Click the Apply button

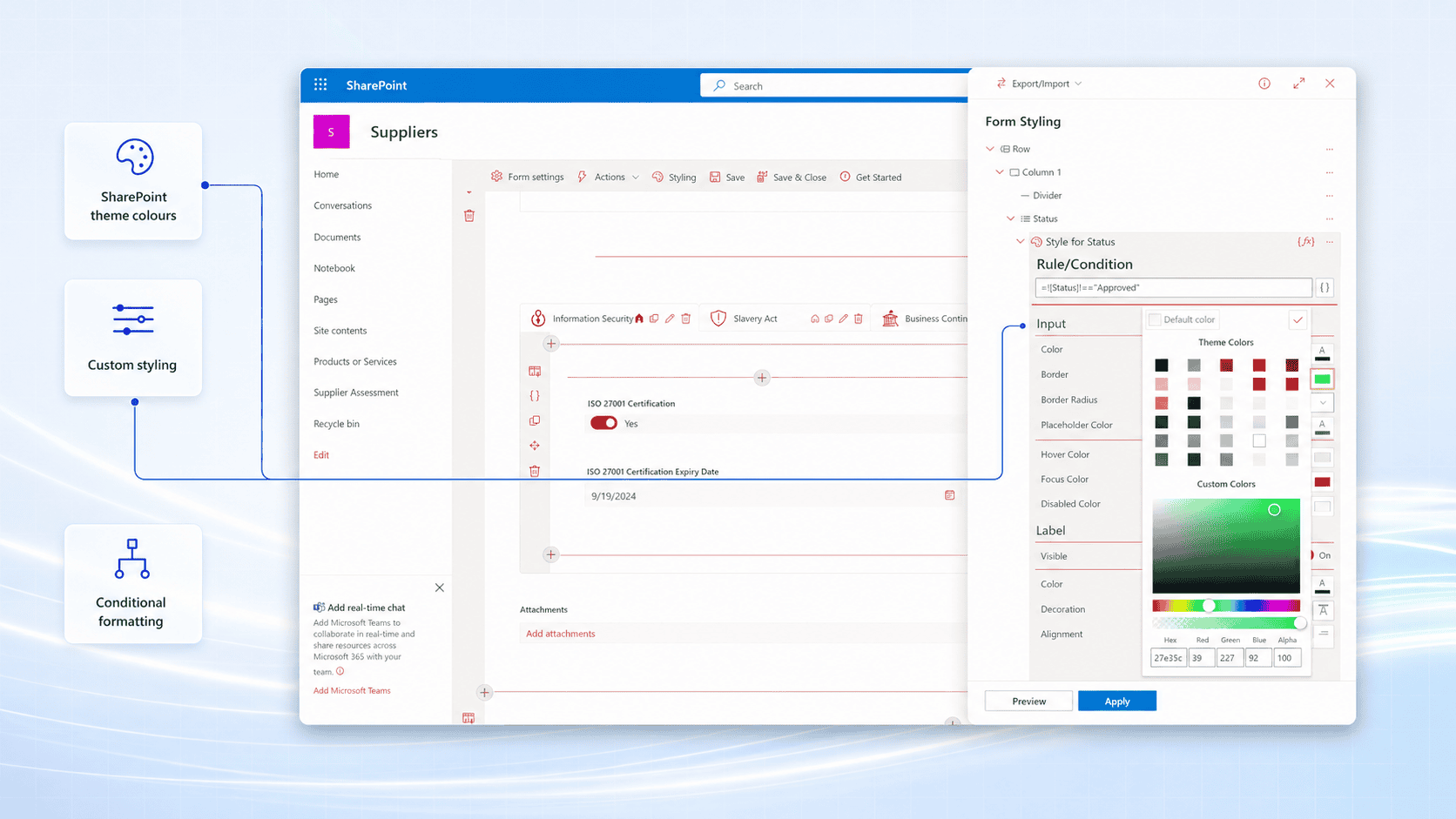coord(1117,701)
